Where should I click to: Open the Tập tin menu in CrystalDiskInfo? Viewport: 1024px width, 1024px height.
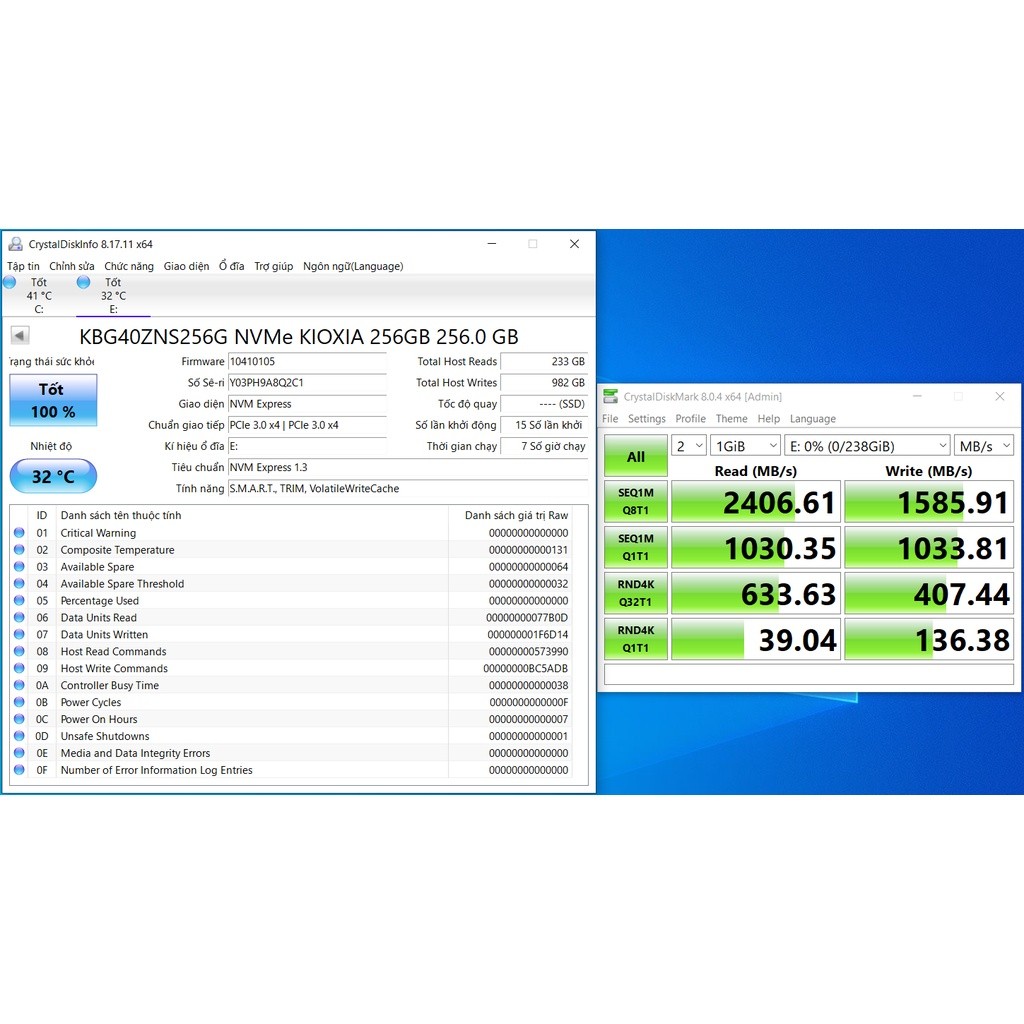coord(24,266)
